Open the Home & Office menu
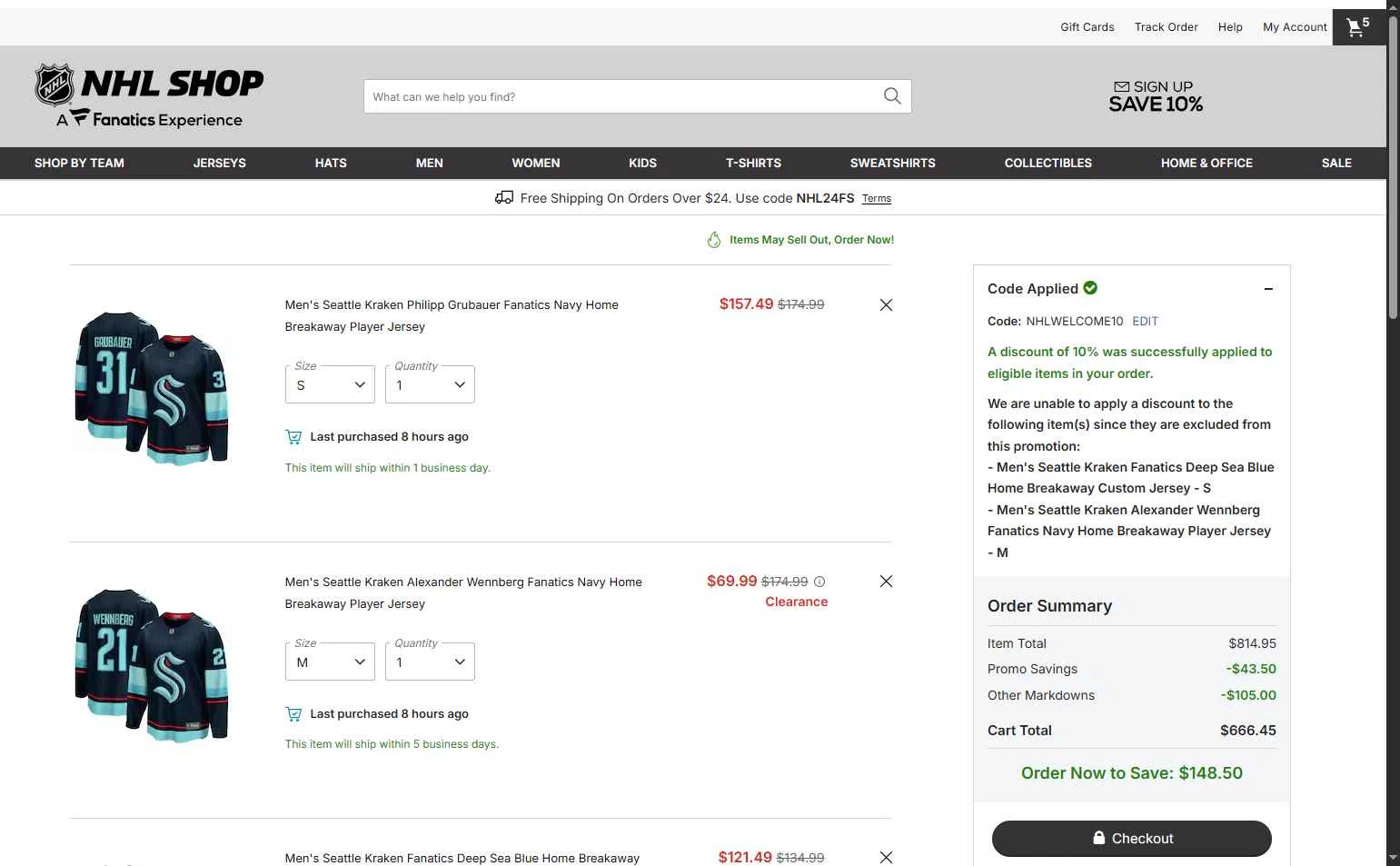 pyautogui.click(x=1206, y=163)
